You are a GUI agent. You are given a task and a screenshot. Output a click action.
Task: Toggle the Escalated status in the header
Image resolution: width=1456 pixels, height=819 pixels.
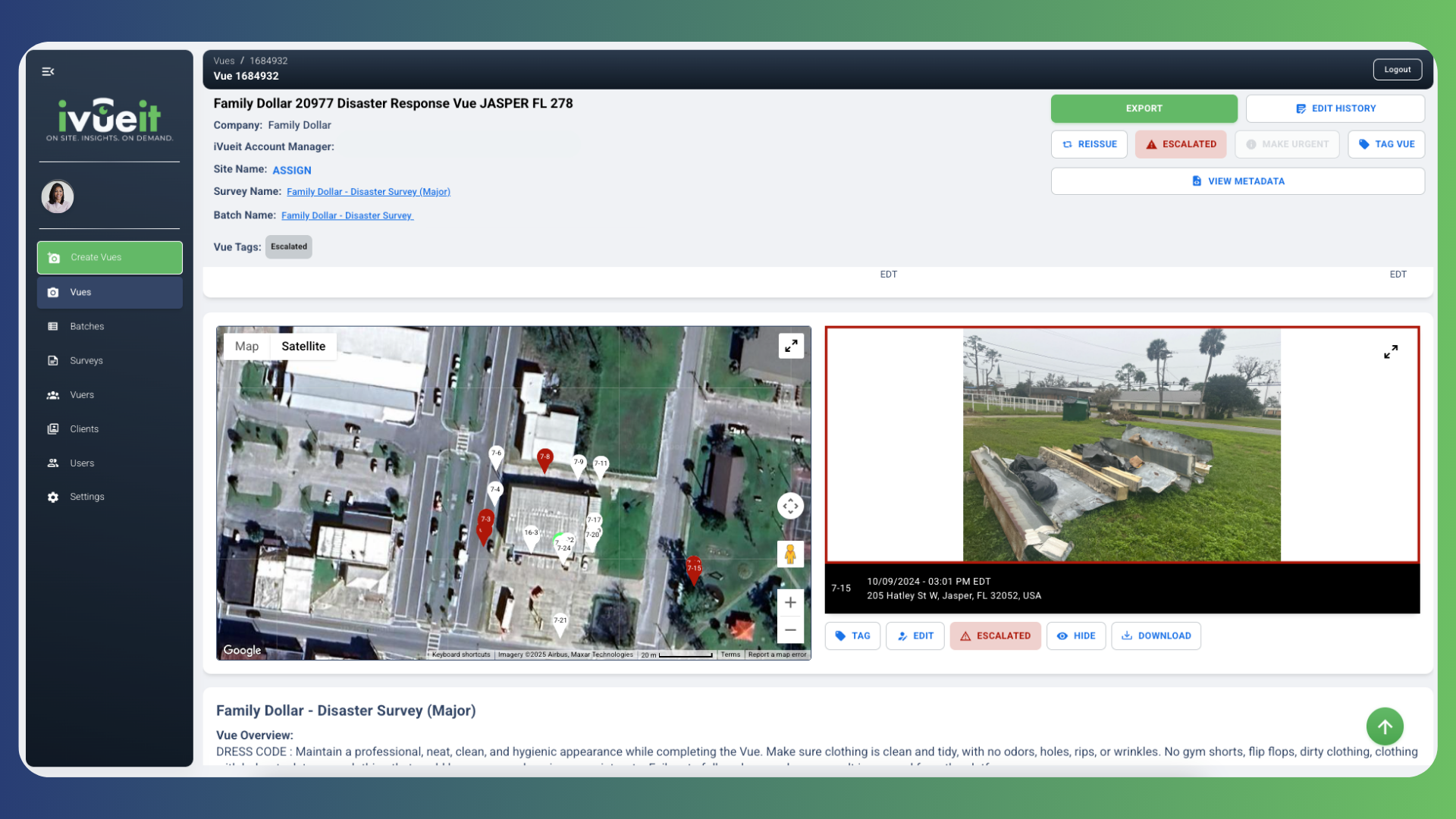tap(1181, 144)
